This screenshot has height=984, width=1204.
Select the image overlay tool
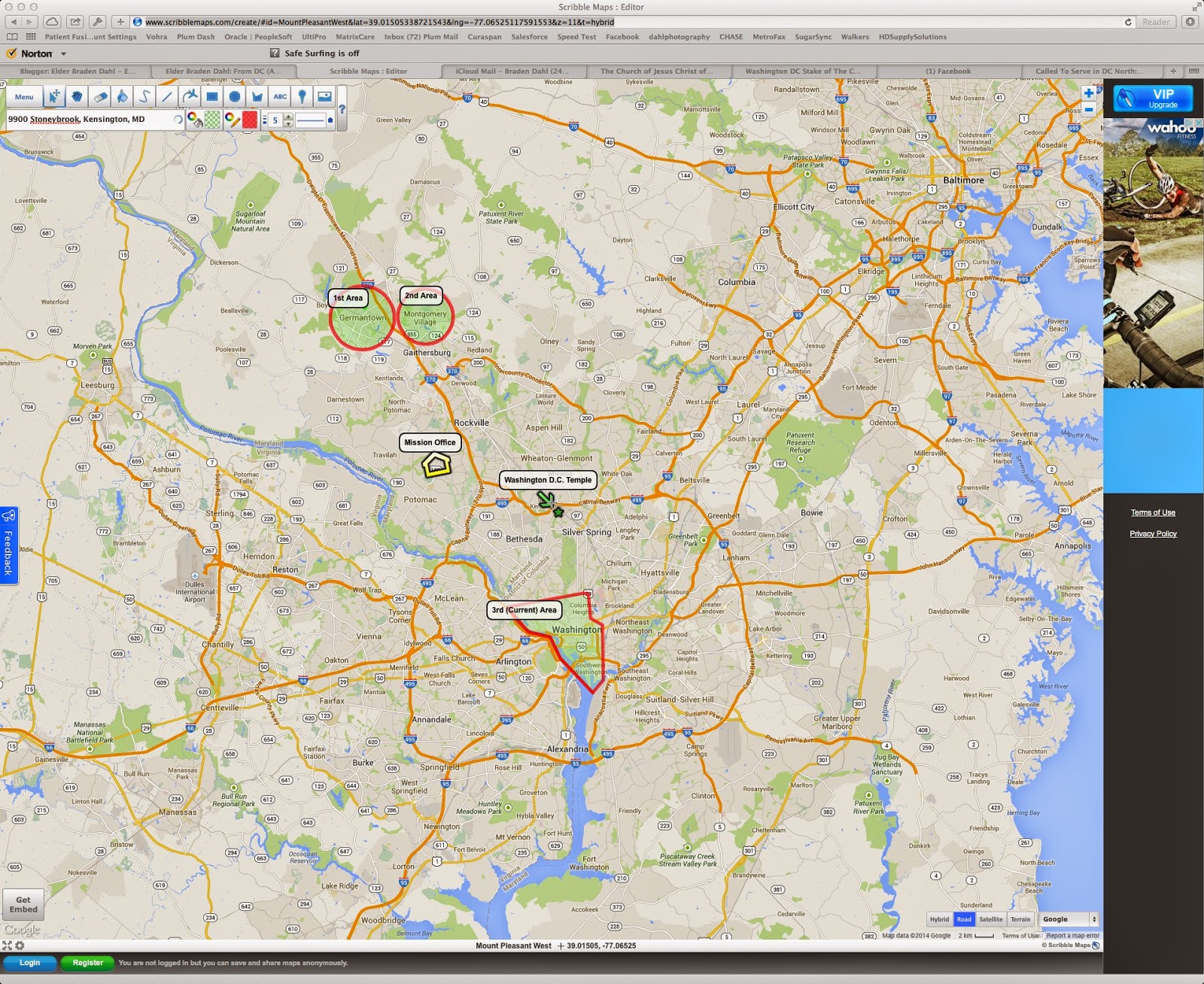[325, 96]
